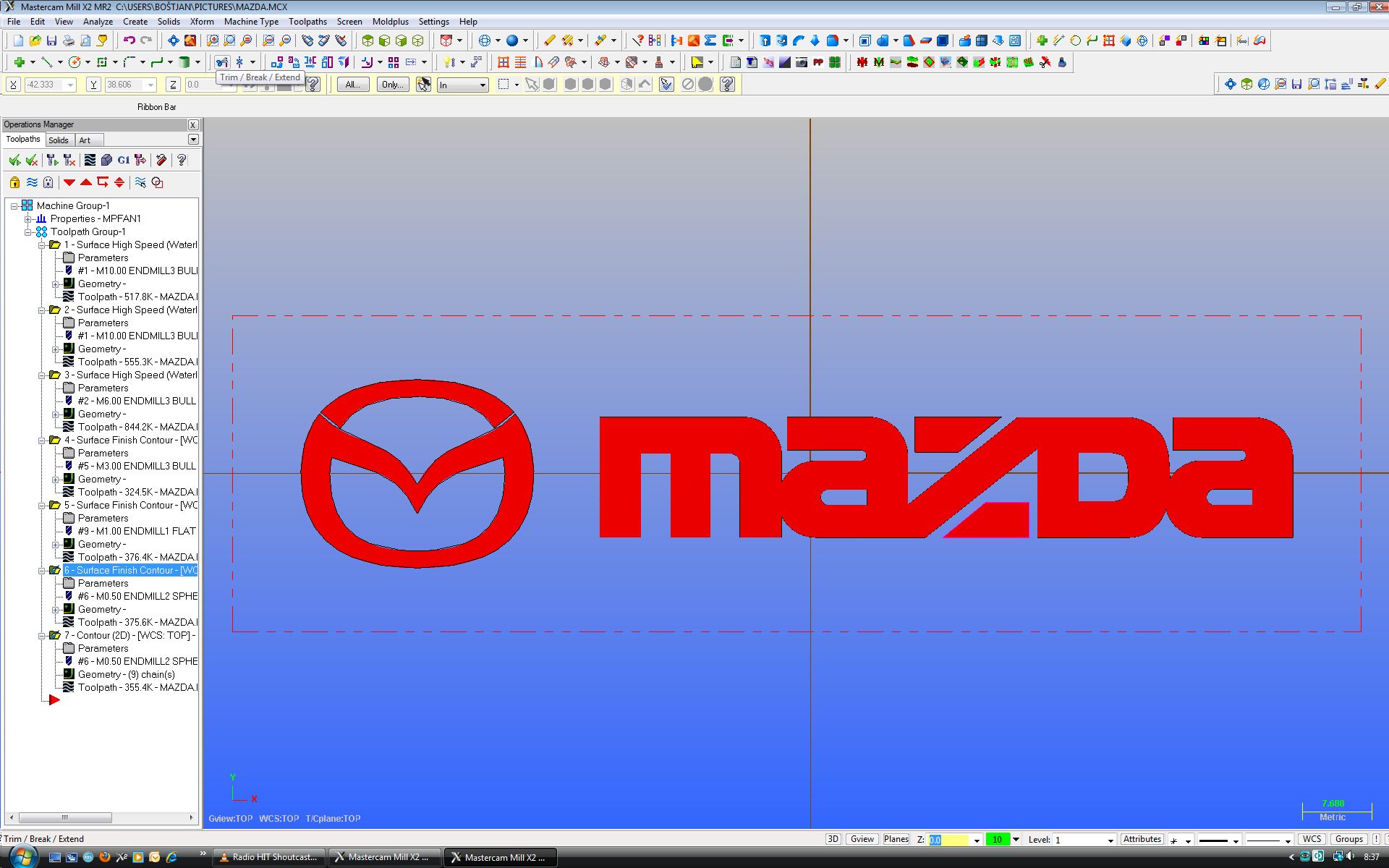Screen dimensions: 1389x868
Task: Click the Backplot selected operations icon
Action: click(90, 160)
